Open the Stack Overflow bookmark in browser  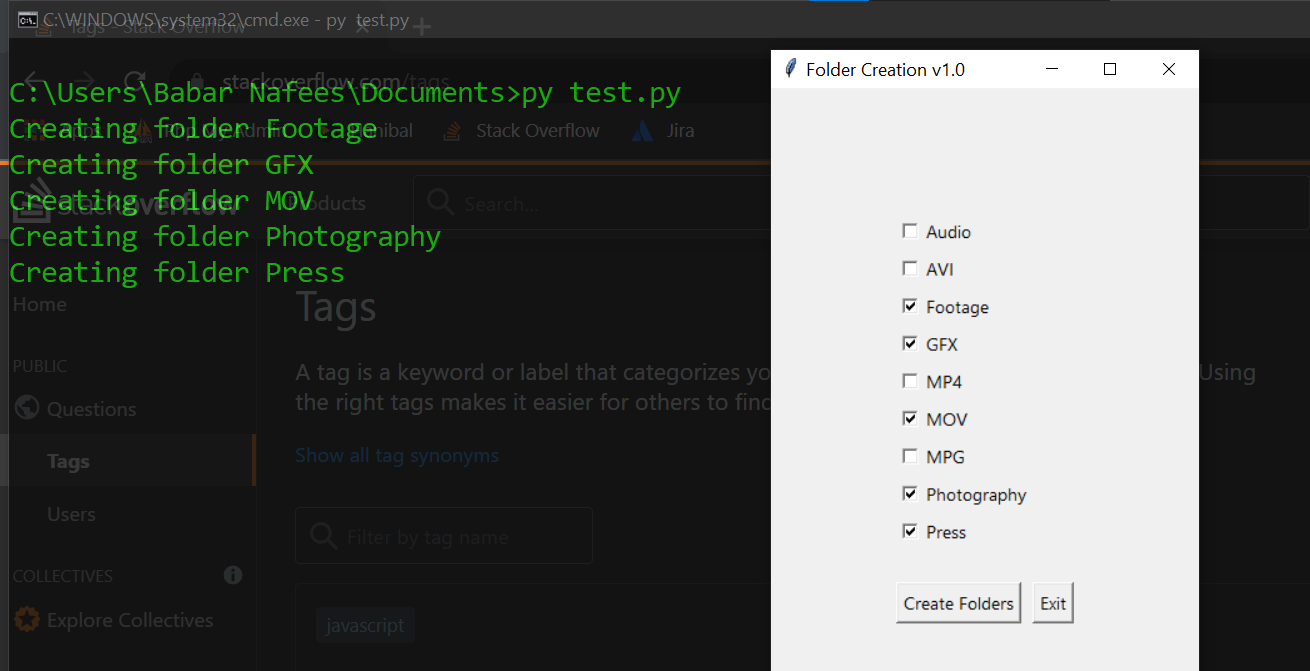tap(522, 131)
